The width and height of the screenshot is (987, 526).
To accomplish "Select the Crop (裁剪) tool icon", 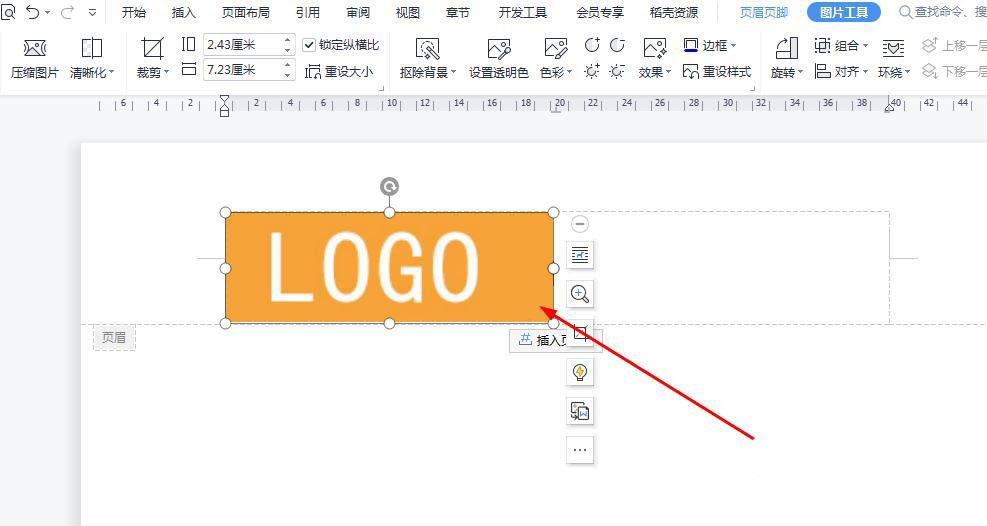I will pos(152,48).
